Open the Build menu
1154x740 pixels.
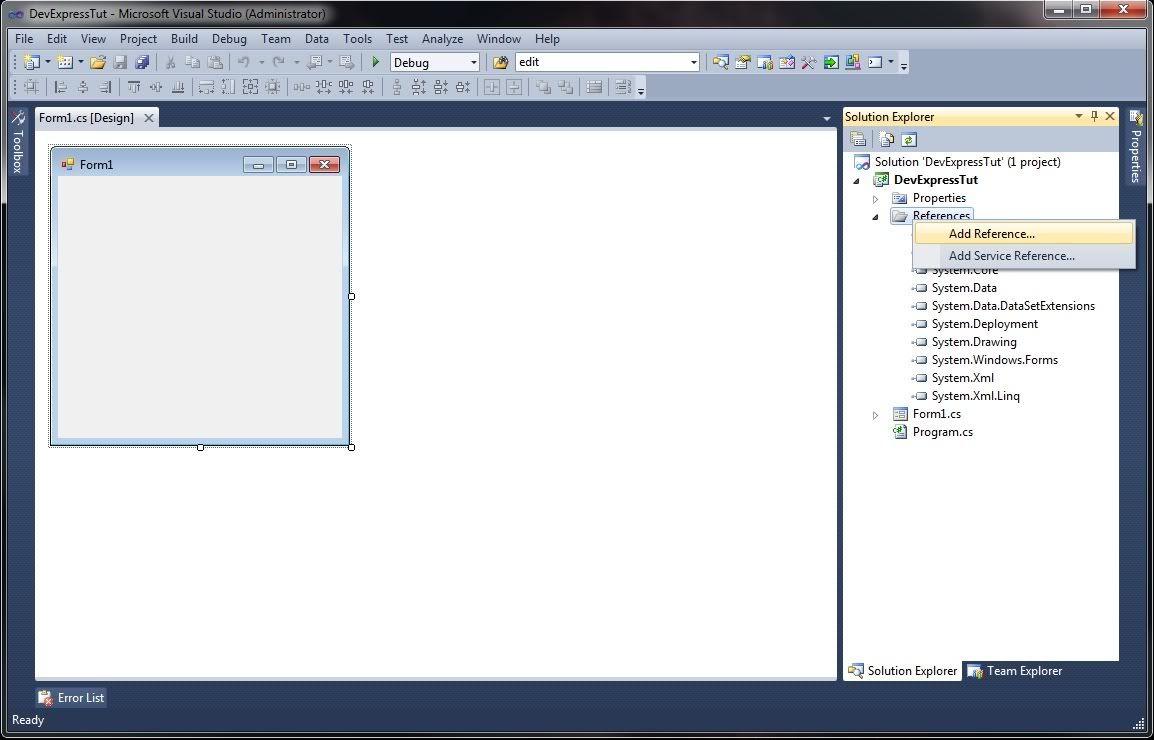pos(184,39)
